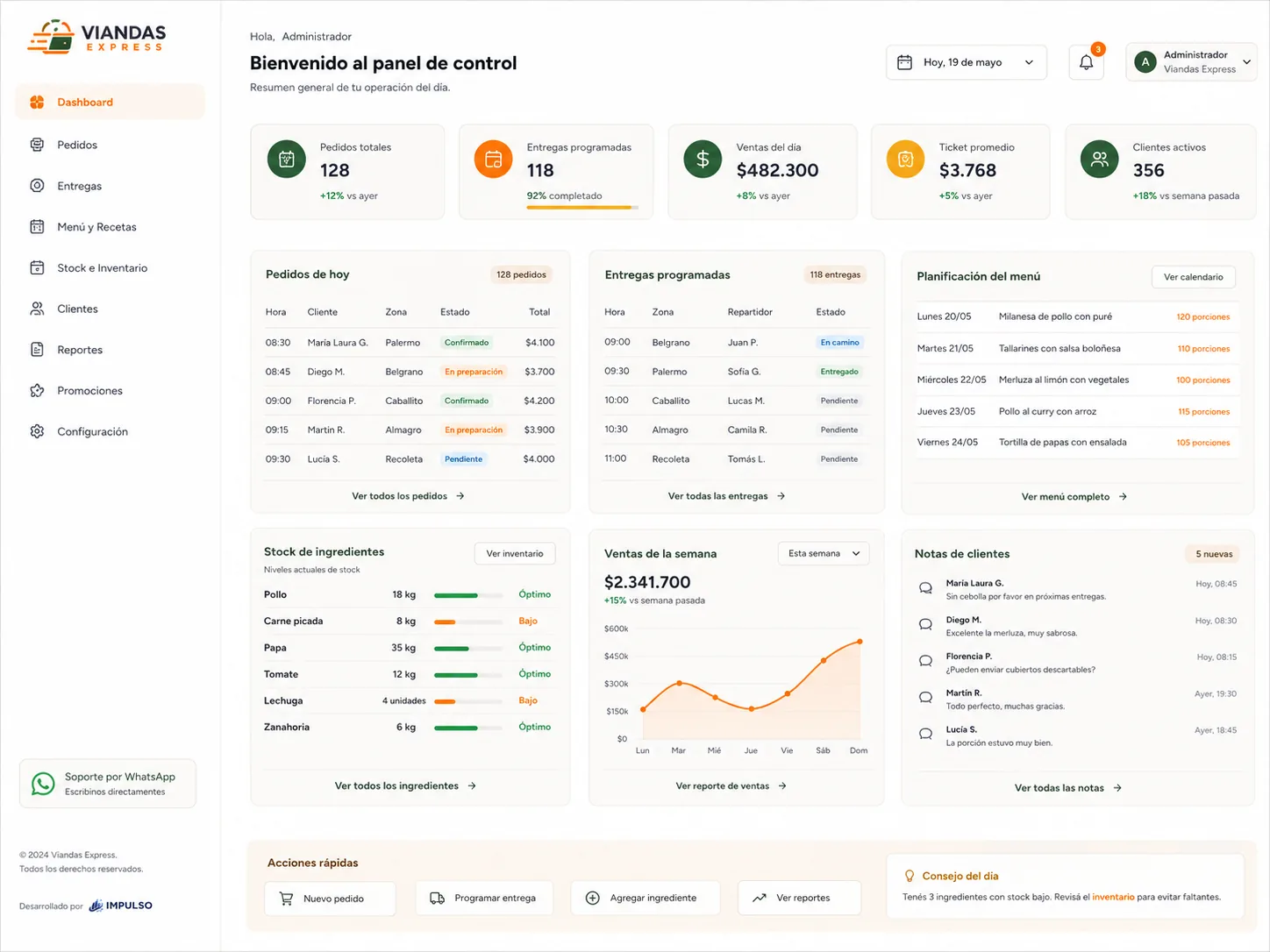Screen dimensions: 1270x952
Task: Click the Entregas programadas orange card icon
Action: (493, 160)
